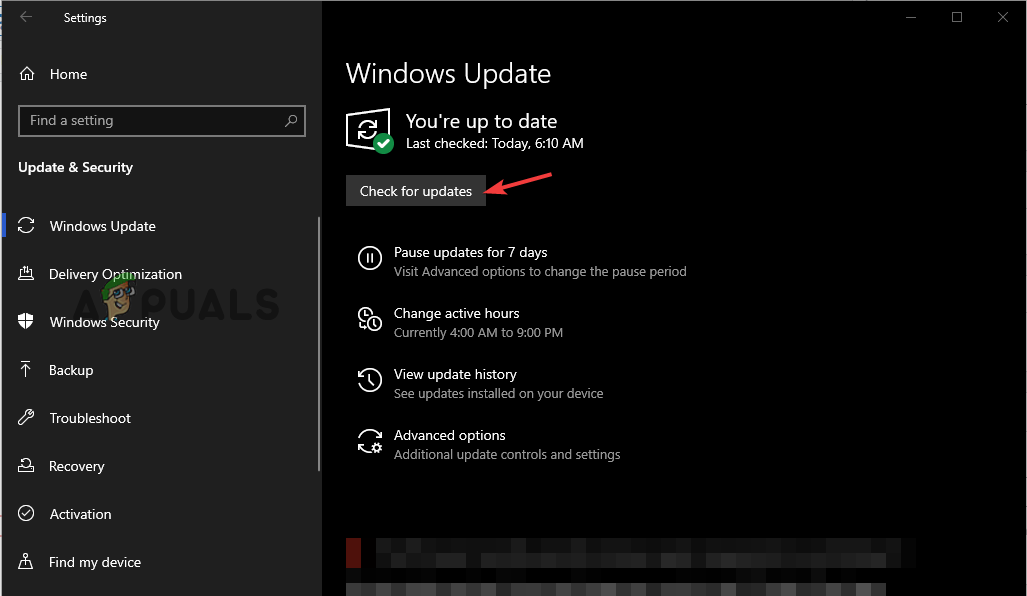Click the active hours clock icon
This screenshot has height=596, width=1027.
click(x=369, y=319)
